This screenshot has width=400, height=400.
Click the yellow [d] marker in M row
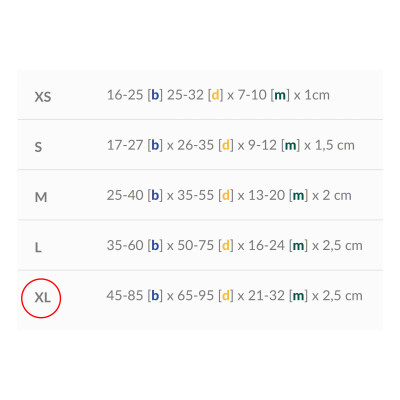[x=226, y=195]
